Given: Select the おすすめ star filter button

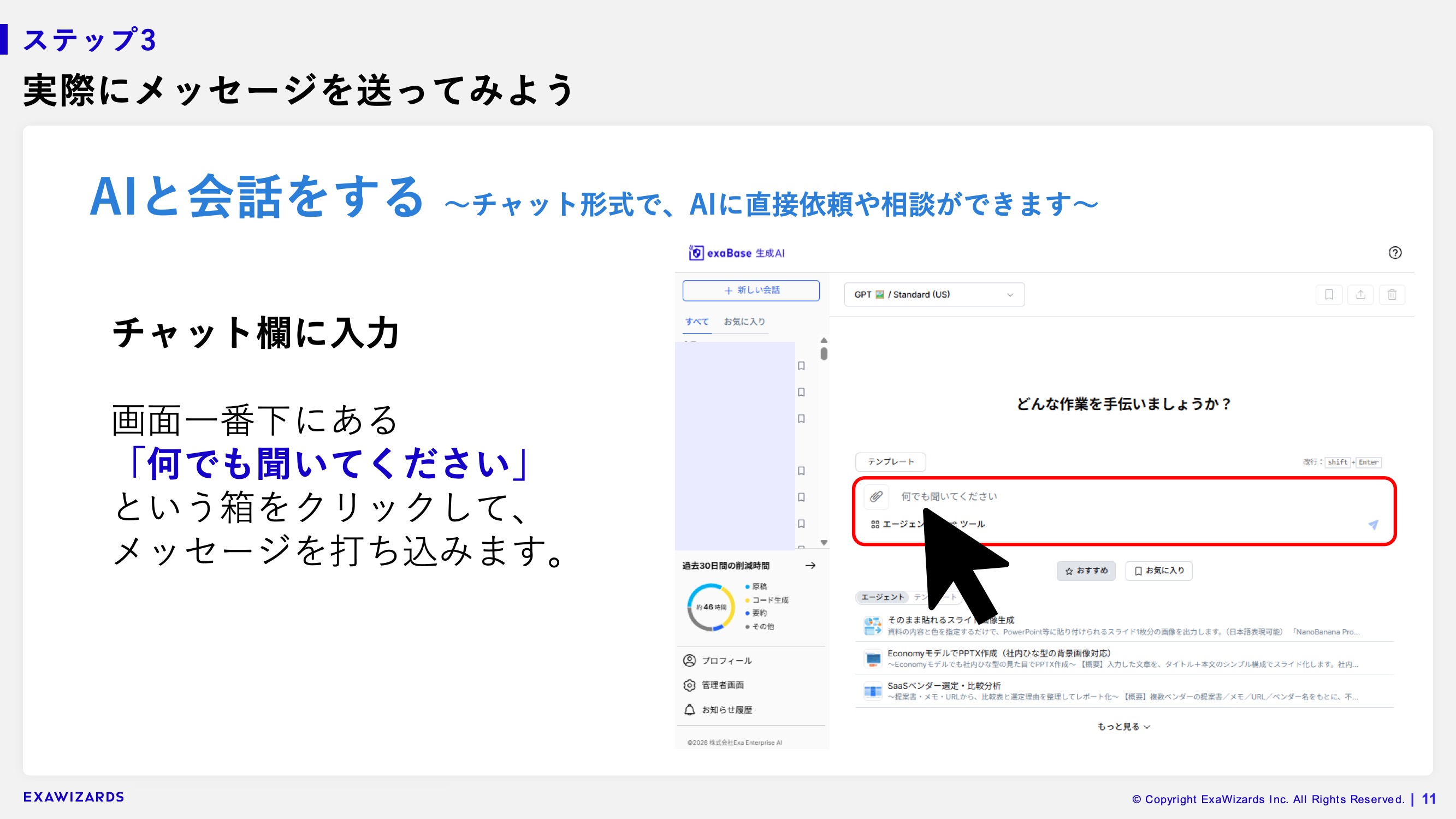Looking at the screenshot, I should coord(1086,571).
